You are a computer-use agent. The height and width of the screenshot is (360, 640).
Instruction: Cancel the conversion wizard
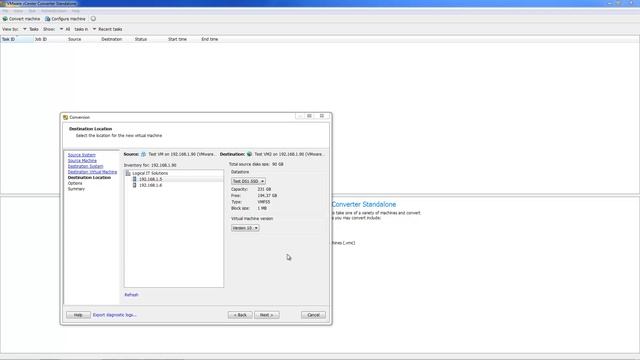coord(313,315)
